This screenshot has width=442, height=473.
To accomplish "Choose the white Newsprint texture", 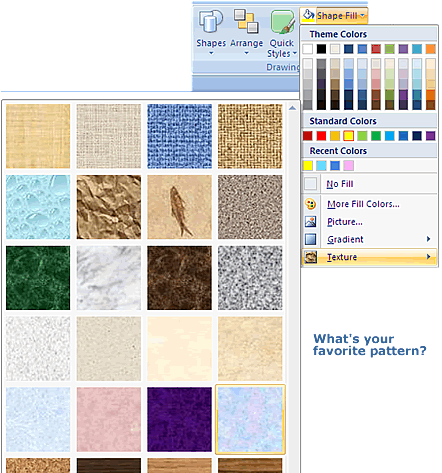I will tap(38, 349).
